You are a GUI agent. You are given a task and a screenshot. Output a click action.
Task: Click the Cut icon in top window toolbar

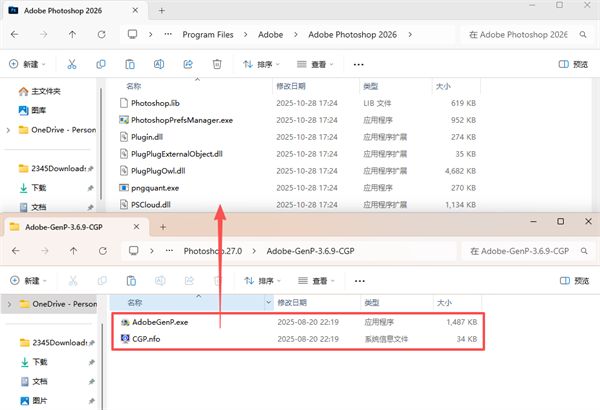pyautogui.click(x=72, y=64)
